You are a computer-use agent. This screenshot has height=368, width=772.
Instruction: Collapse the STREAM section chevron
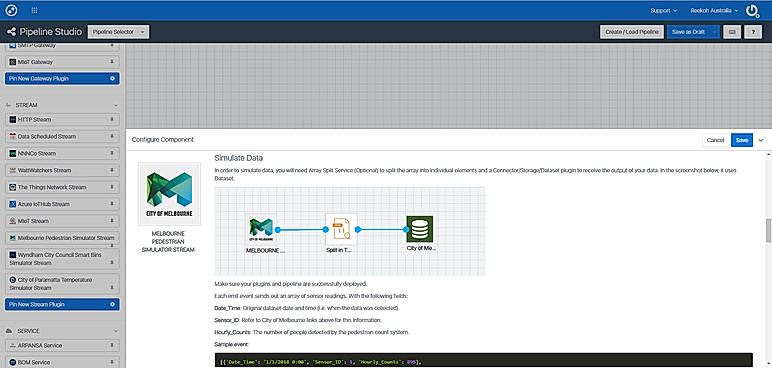[x=116, y=105]
